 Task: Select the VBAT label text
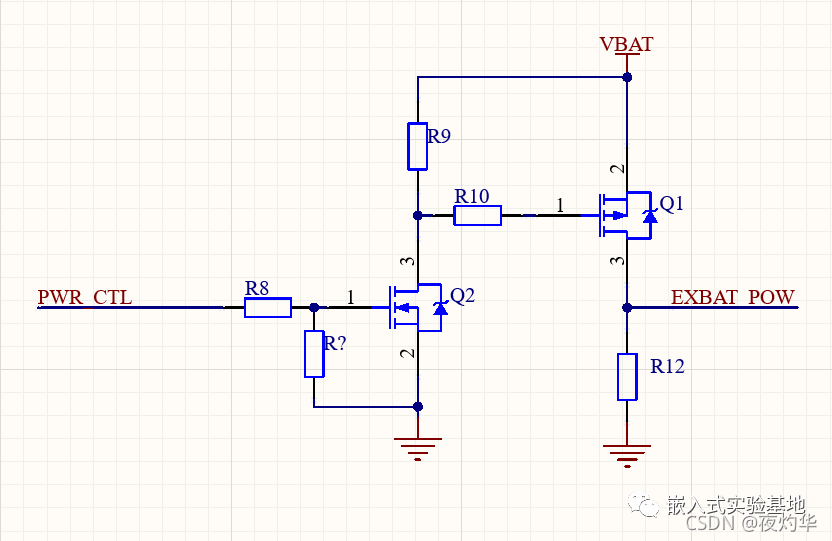[x=627, y=44]
